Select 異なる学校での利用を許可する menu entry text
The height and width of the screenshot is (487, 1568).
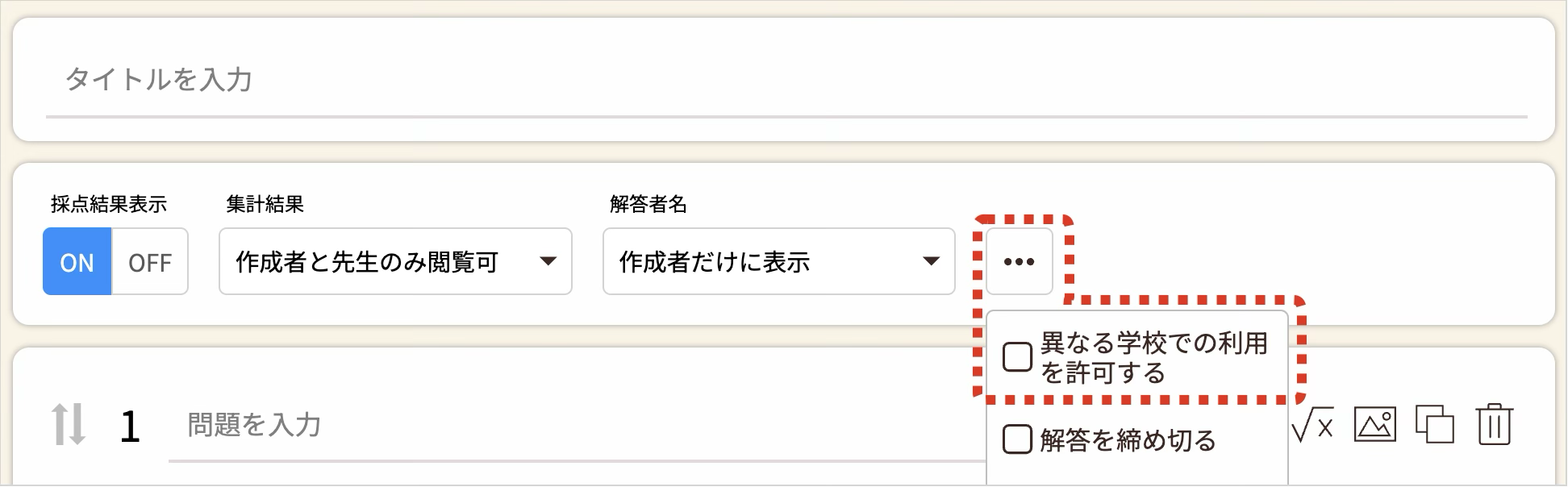pos(1153,357)
